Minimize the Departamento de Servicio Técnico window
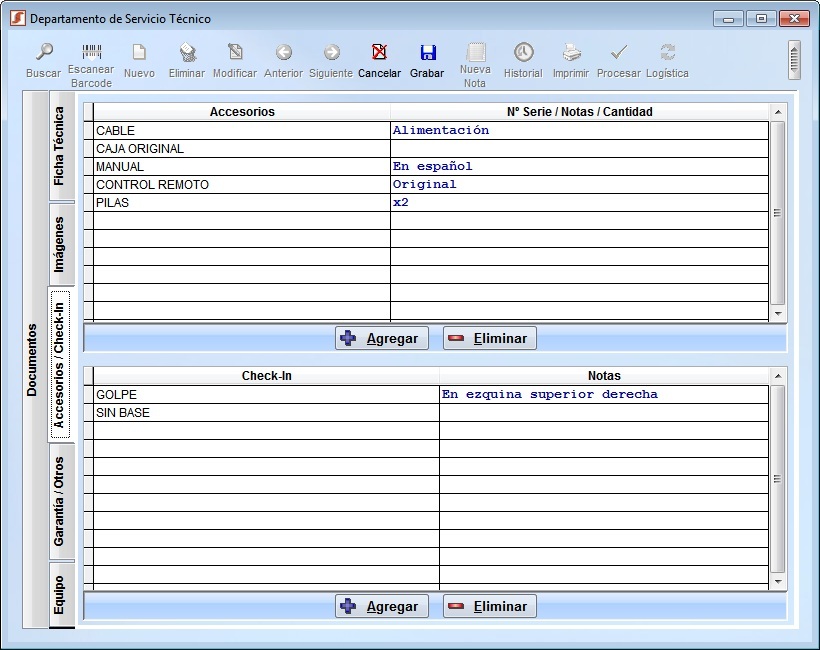820x650 pixels. point(728,19)
